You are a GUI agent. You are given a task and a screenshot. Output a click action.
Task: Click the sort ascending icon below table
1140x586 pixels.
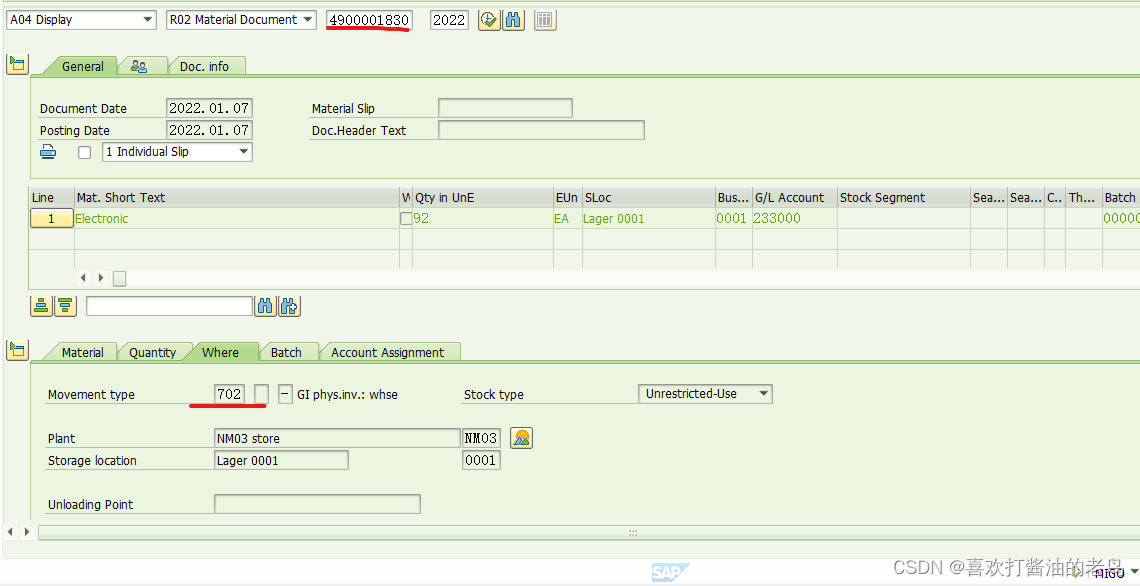(x=41, y=306)
